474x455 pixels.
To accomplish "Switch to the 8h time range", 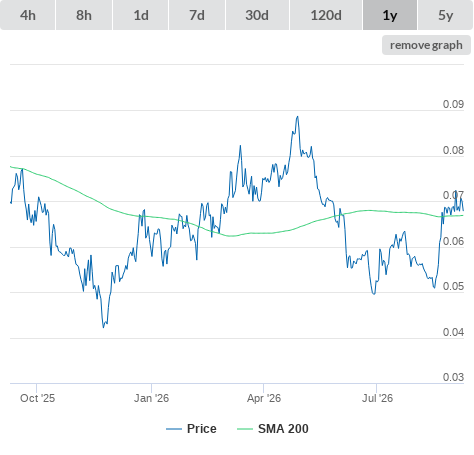I will click(x=84, y=15).
